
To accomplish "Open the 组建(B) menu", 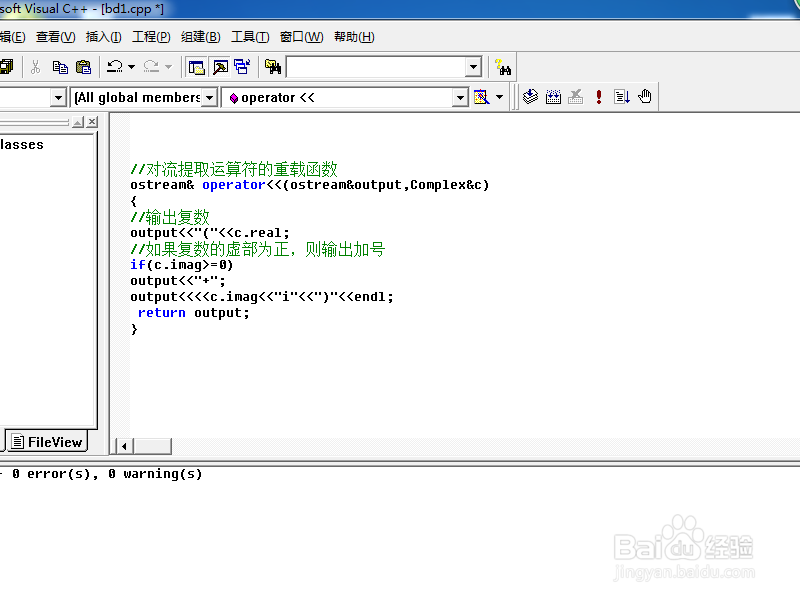I will 201,37.
